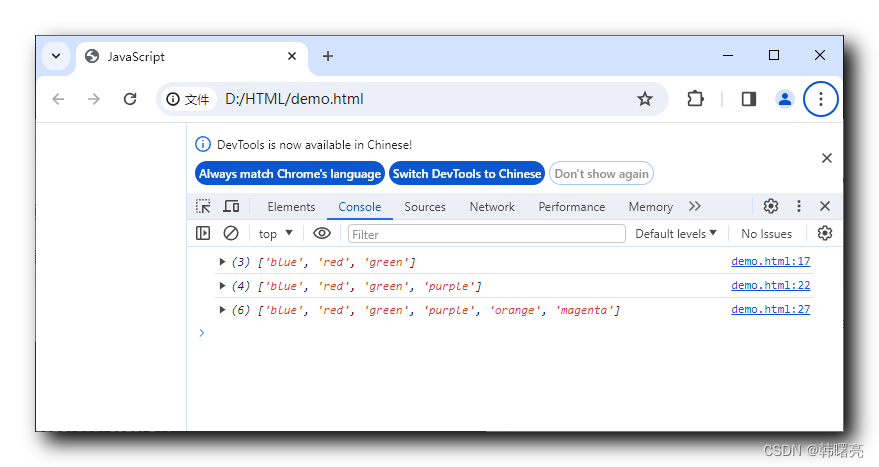This screenshot has height=467, width=879.
Task: Open the top JavaScript context dropdown
Action: 275,234
